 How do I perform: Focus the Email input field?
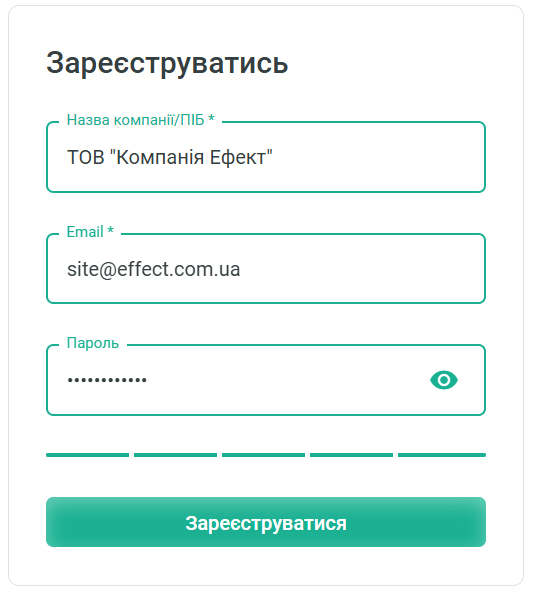point(266,269)
